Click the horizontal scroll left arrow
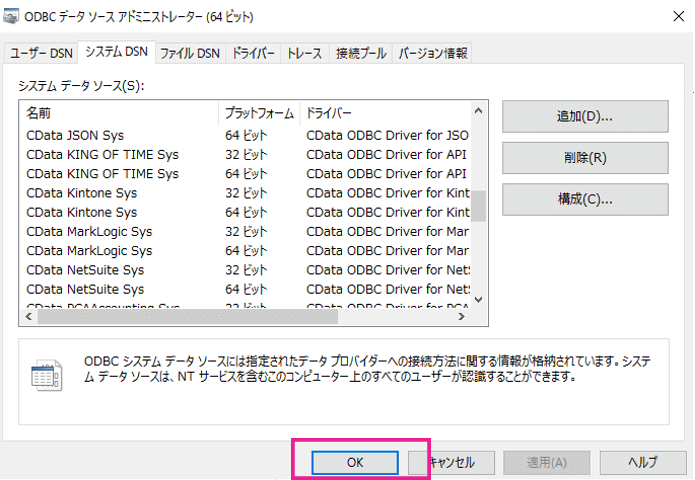695x480 pixels. point(29,316)
